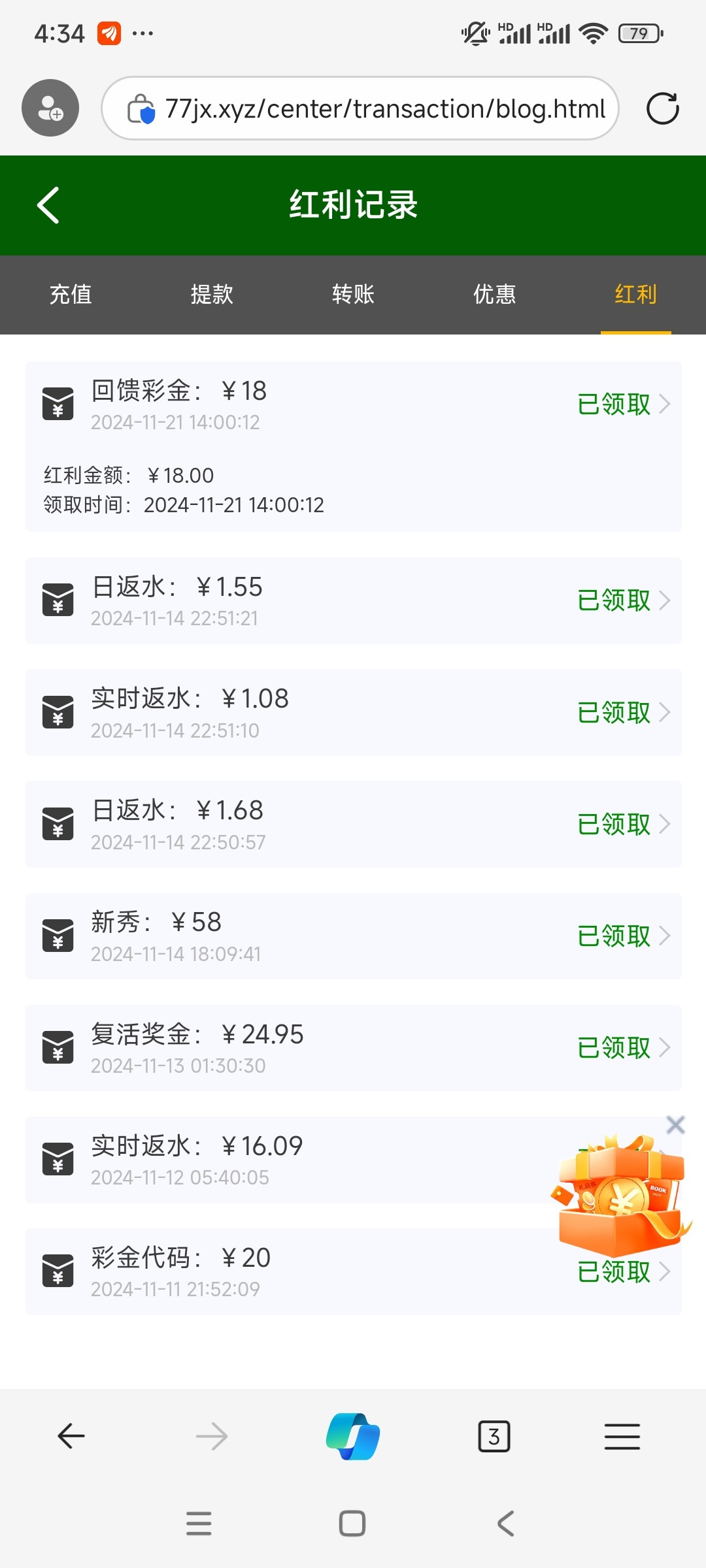The width and height of the screenshot is (706, 1568).
Task: Open the browser profile avatar icon
Action: click(50, 108)
